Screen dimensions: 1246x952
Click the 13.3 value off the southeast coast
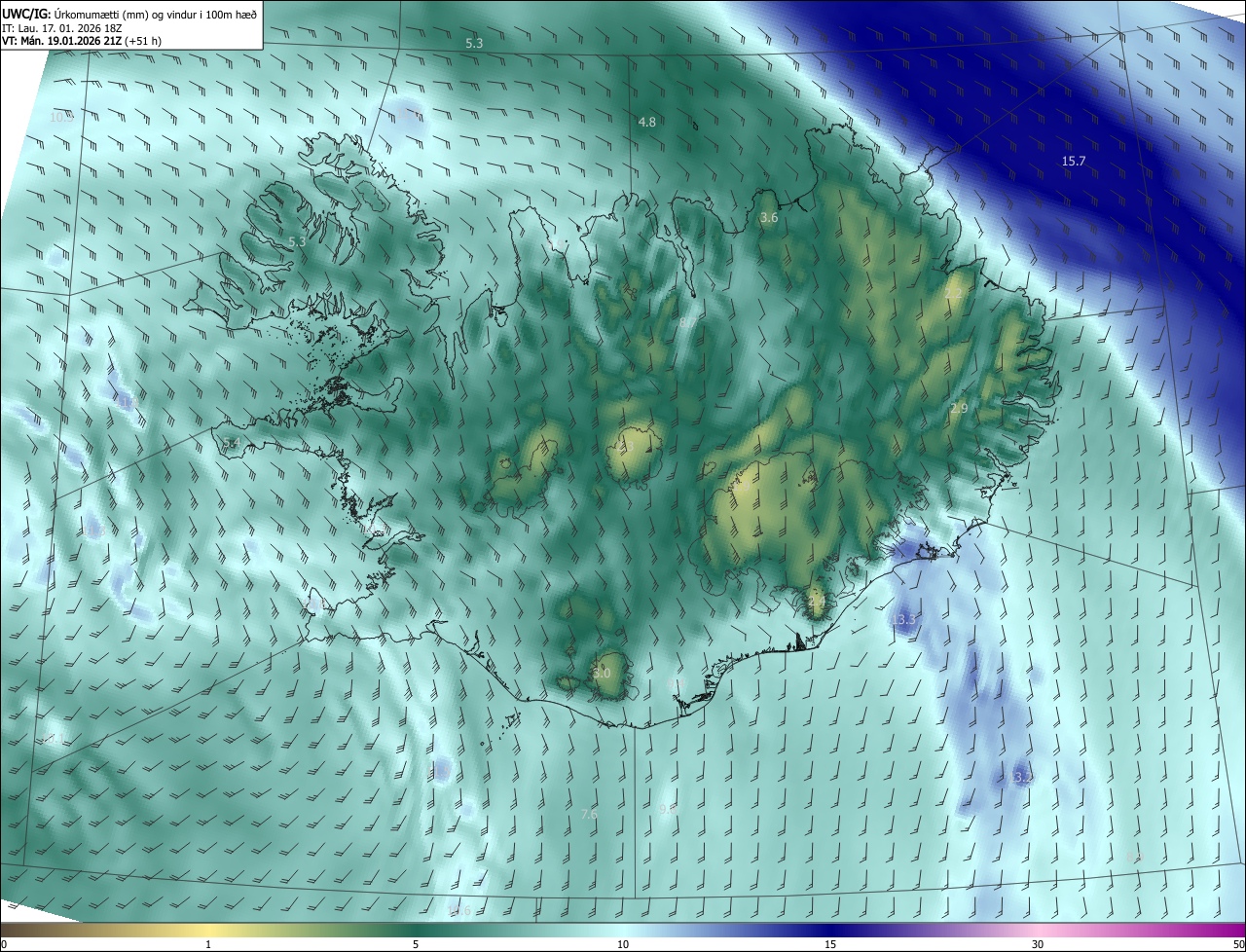pos(903,619)
